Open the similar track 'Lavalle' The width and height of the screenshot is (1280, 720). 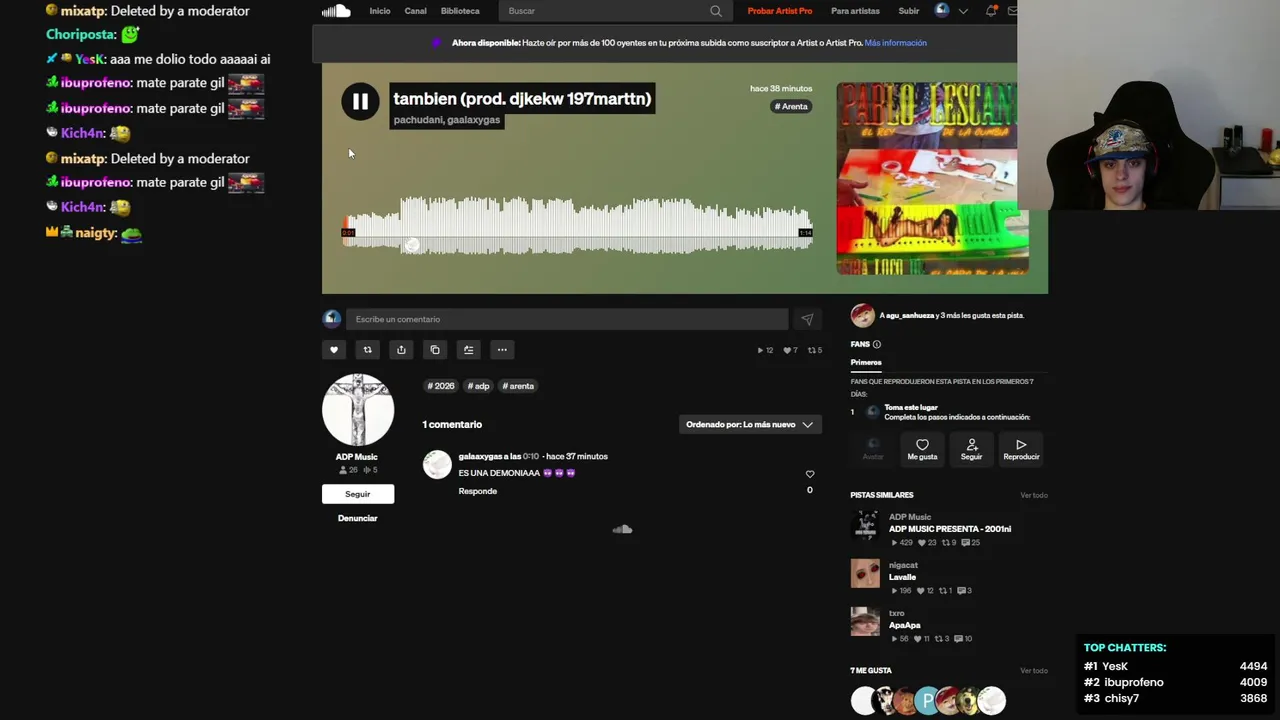(902, 577)
